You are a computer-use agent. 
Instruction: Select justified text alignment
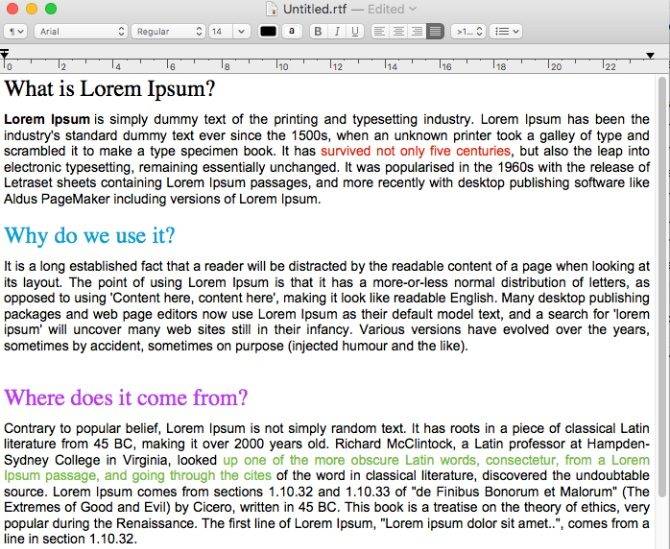coord(435,31)
